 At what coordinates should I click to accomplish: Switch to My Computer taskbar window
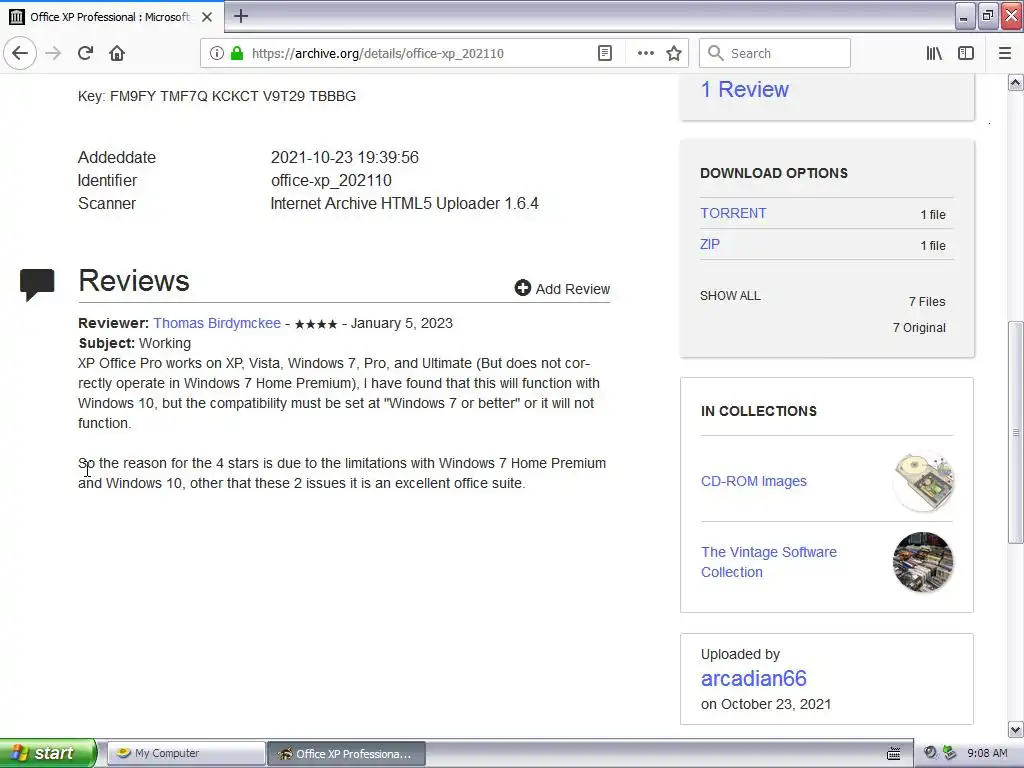(186, 754)
